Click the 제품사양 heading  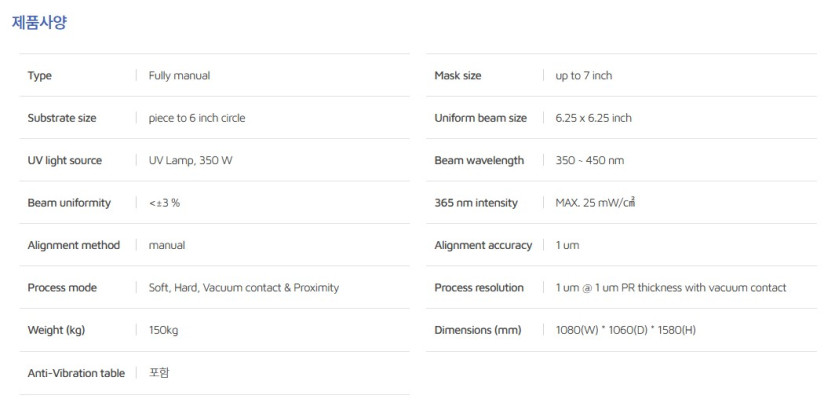(39, 23)
